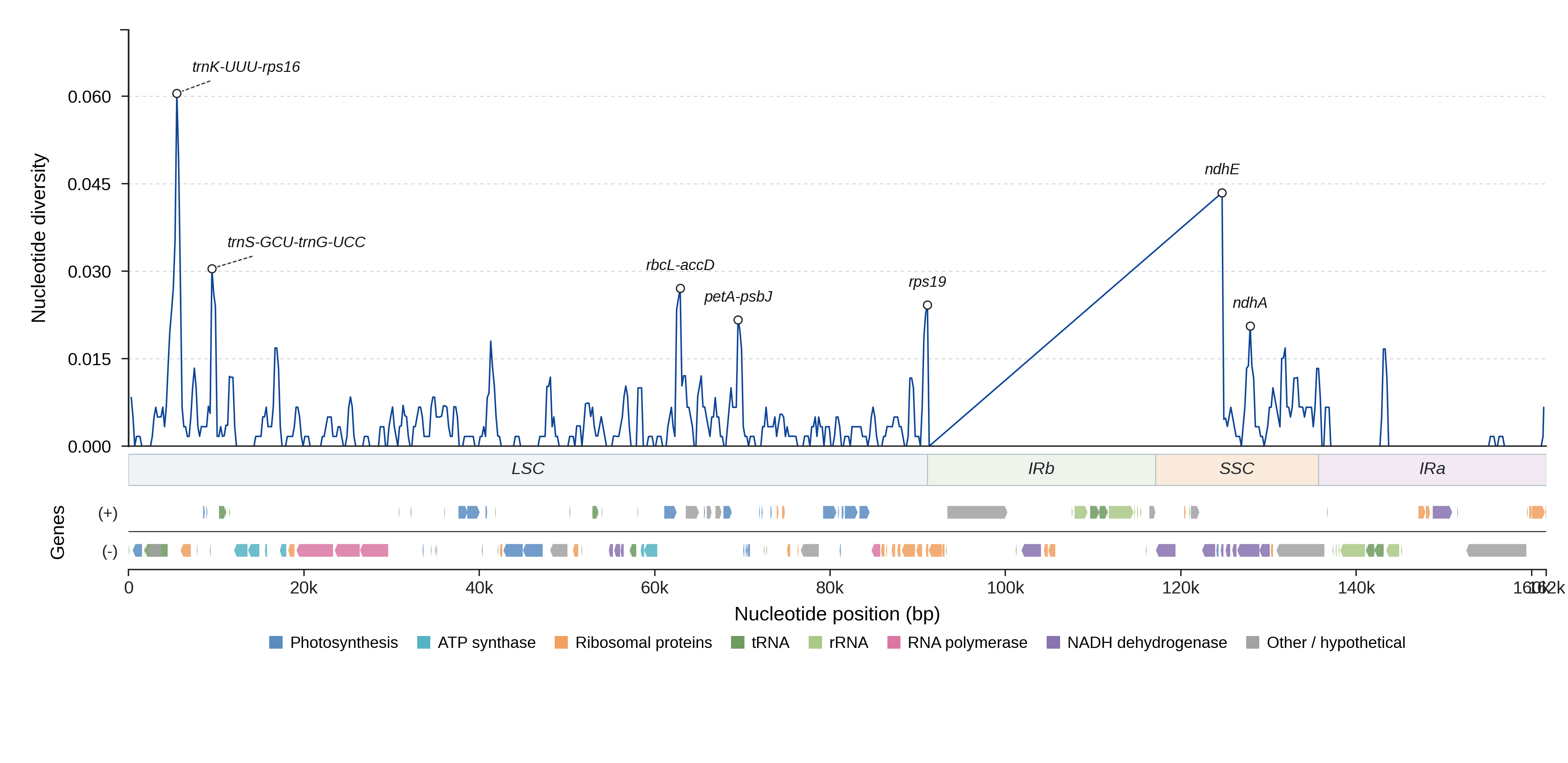Viewport: 1568px width, 763px height.
Task: Click the 0.000 y-axis tick label
Action: click(x=90, y=447)
